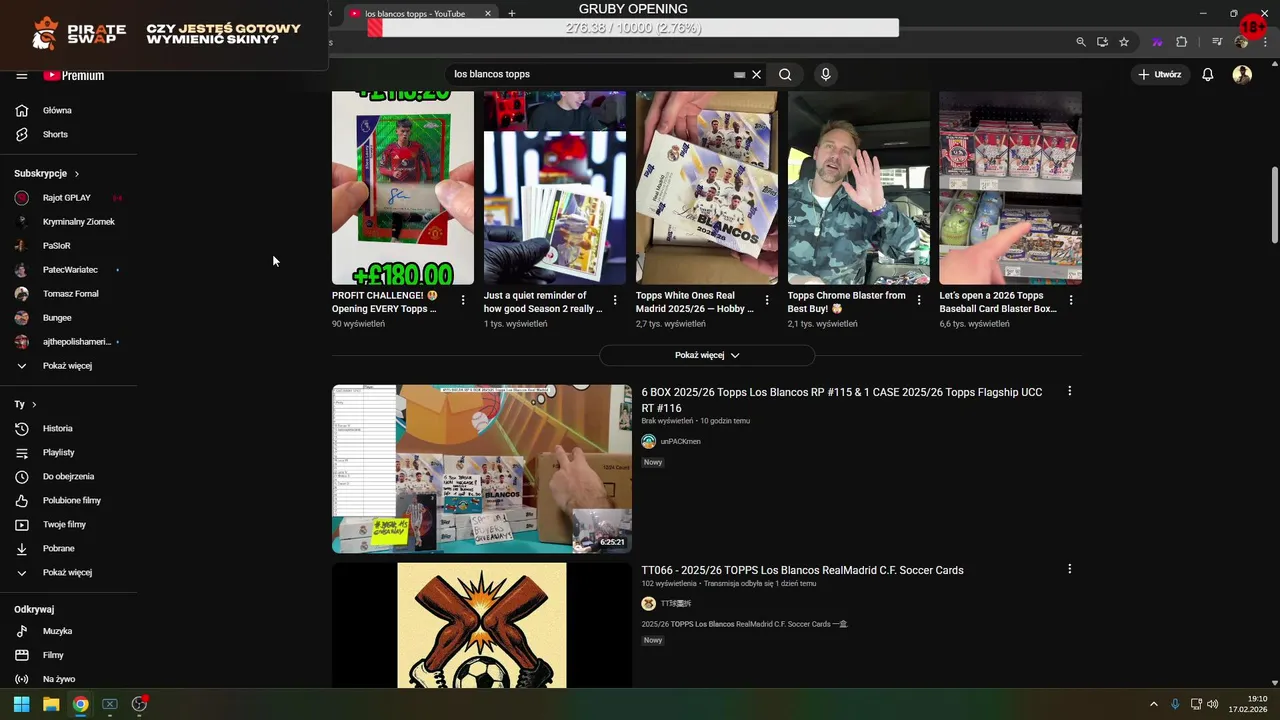Expand the Subskrypcje section chevron

pos(76,174)
